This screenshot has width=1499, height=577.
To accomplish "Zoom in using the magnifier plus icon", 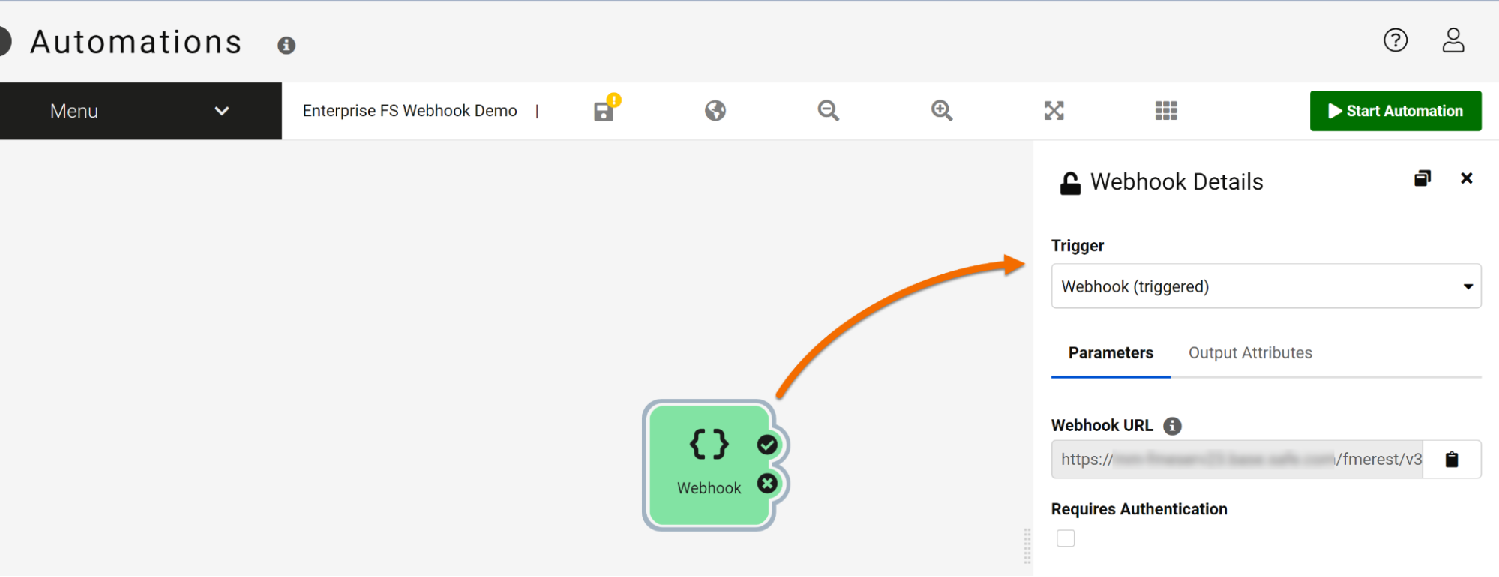I will pyautogui.click(x=941, y=111).
